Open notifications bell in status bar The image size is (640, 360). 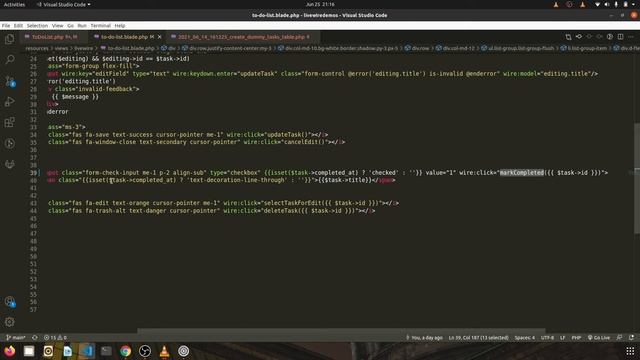(631, 338)
